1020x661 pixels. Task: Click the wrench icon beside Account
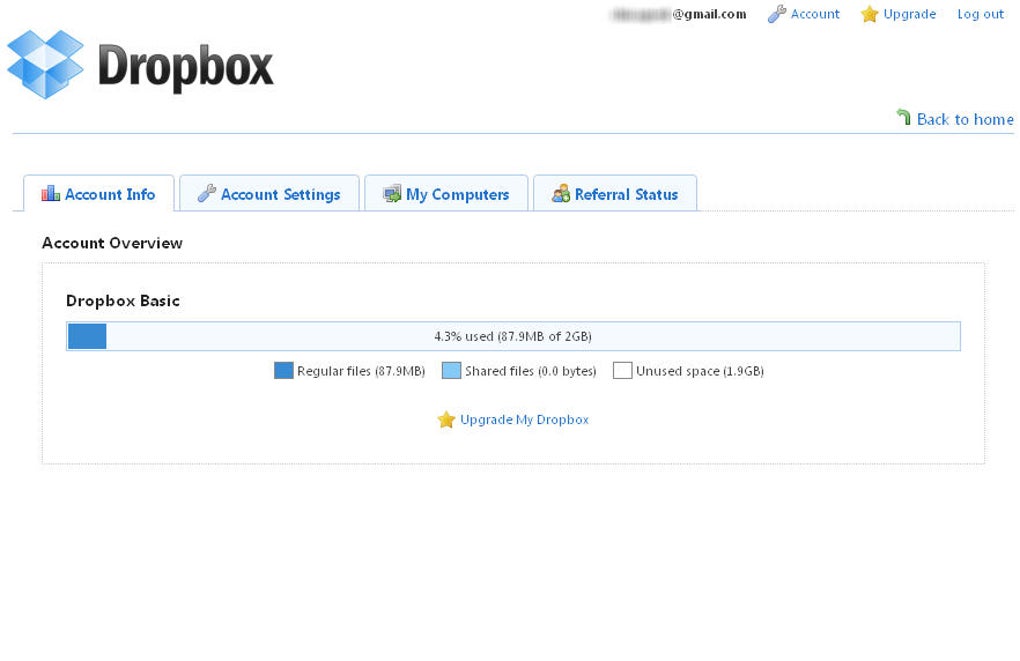click(777, 14)
